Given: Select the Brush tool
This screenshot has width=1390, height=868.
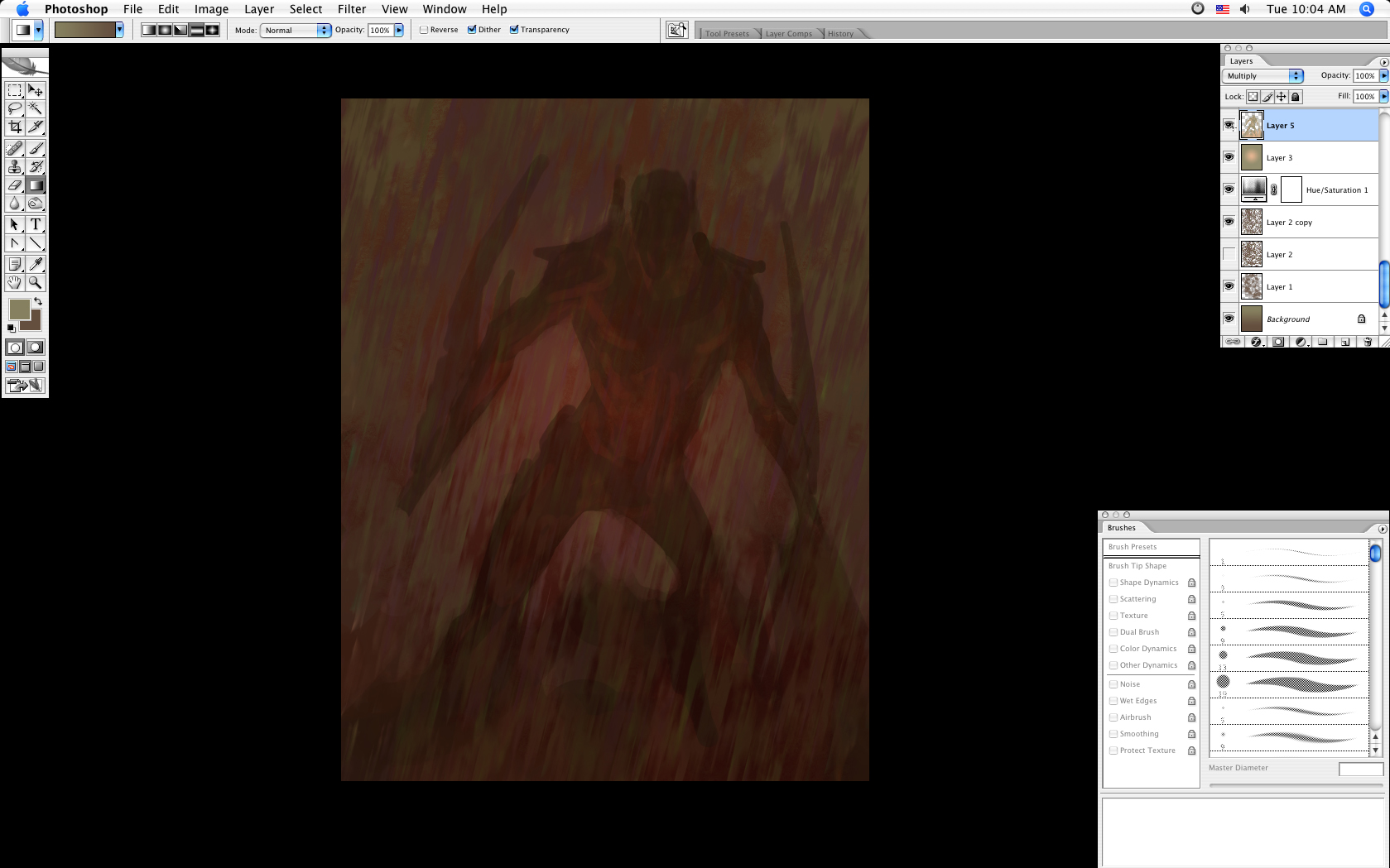Looking at the screenshot, I should coord(36,148).
